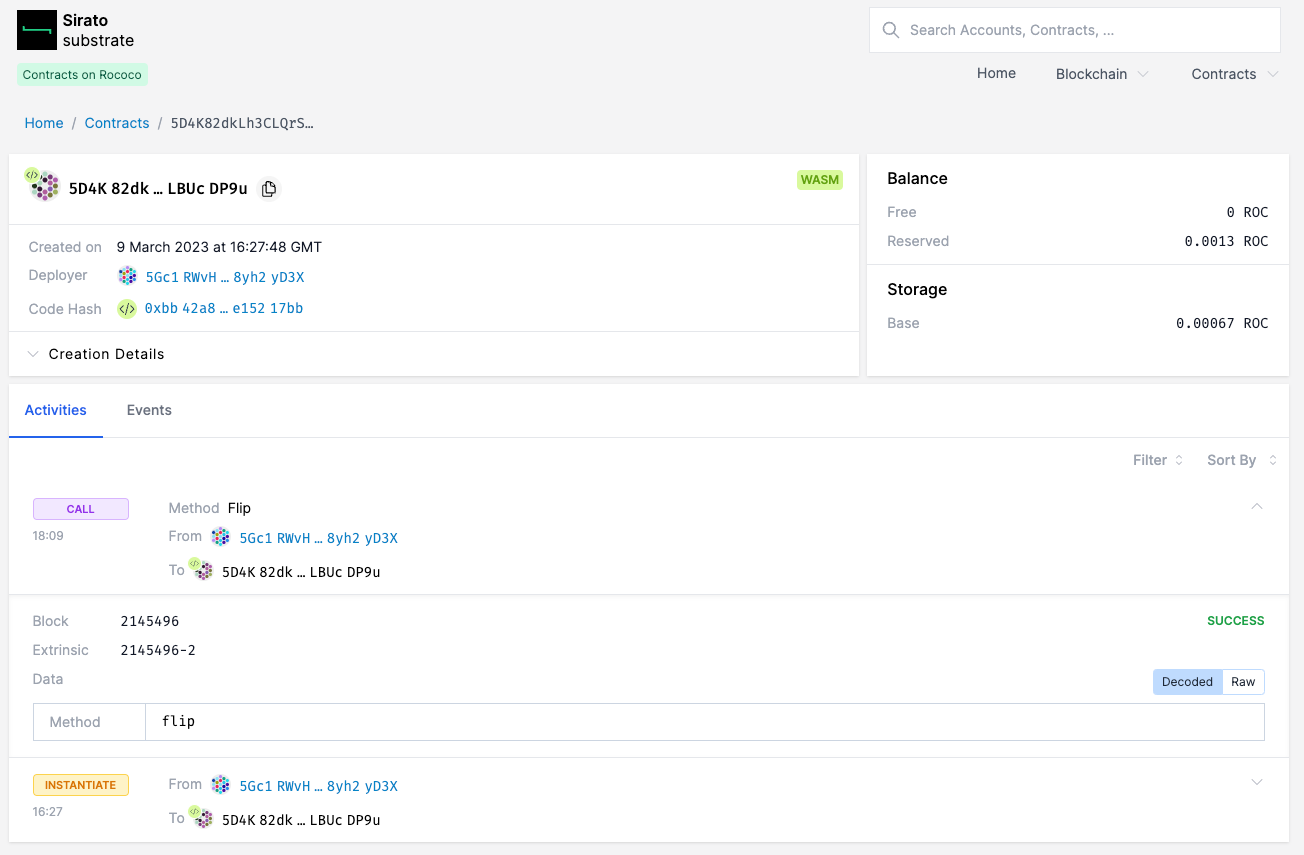Open the Code Hash link 0xbb42a8
Viewport: 1304px width, 855px height.
[223, 309]
